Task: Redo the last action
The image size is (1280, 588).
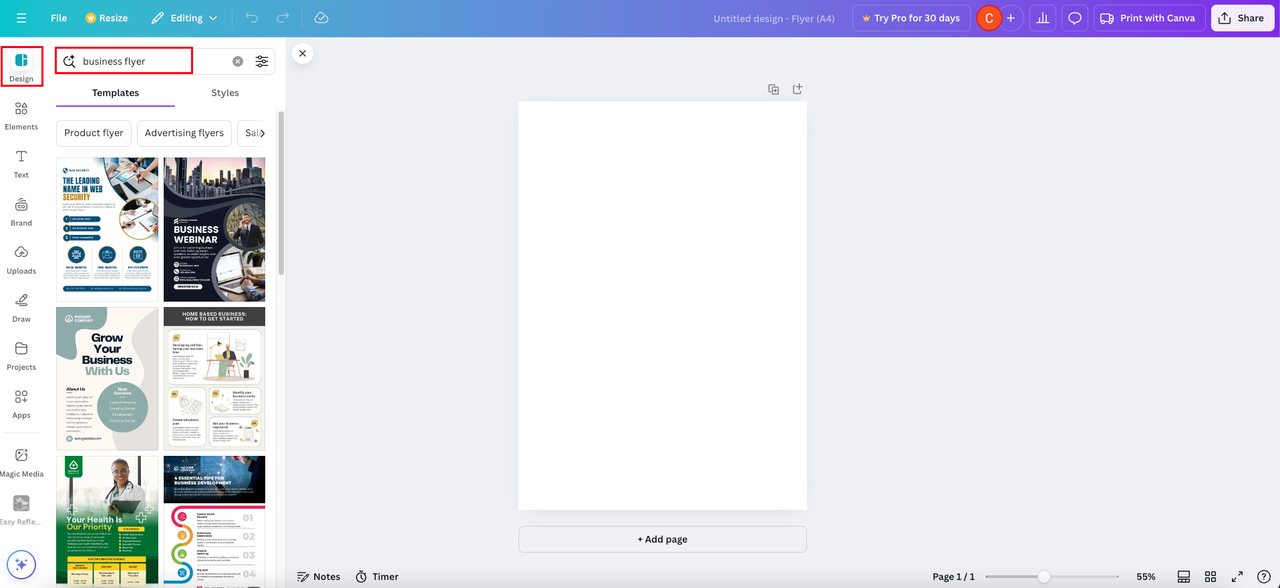Action: (x=283, y=18)
